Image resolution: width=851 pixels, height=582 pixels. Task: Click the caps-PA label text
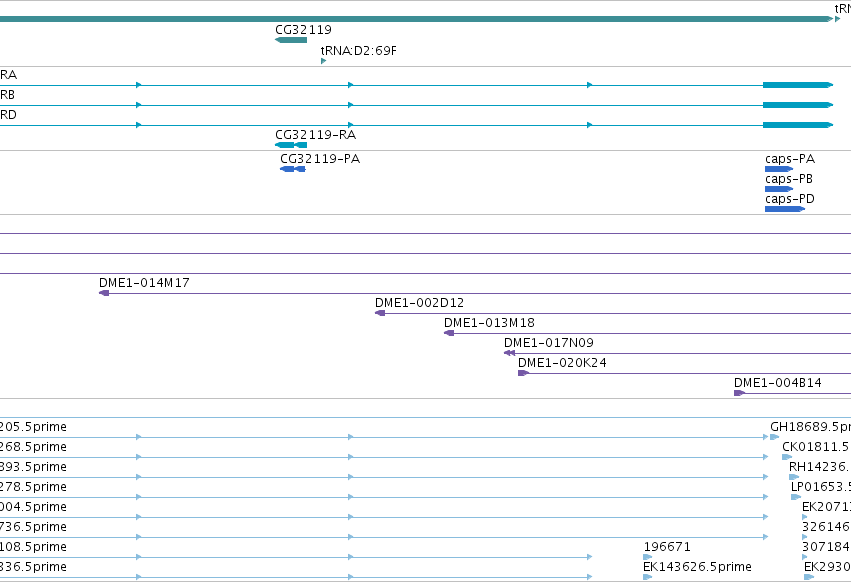[790, 159]
